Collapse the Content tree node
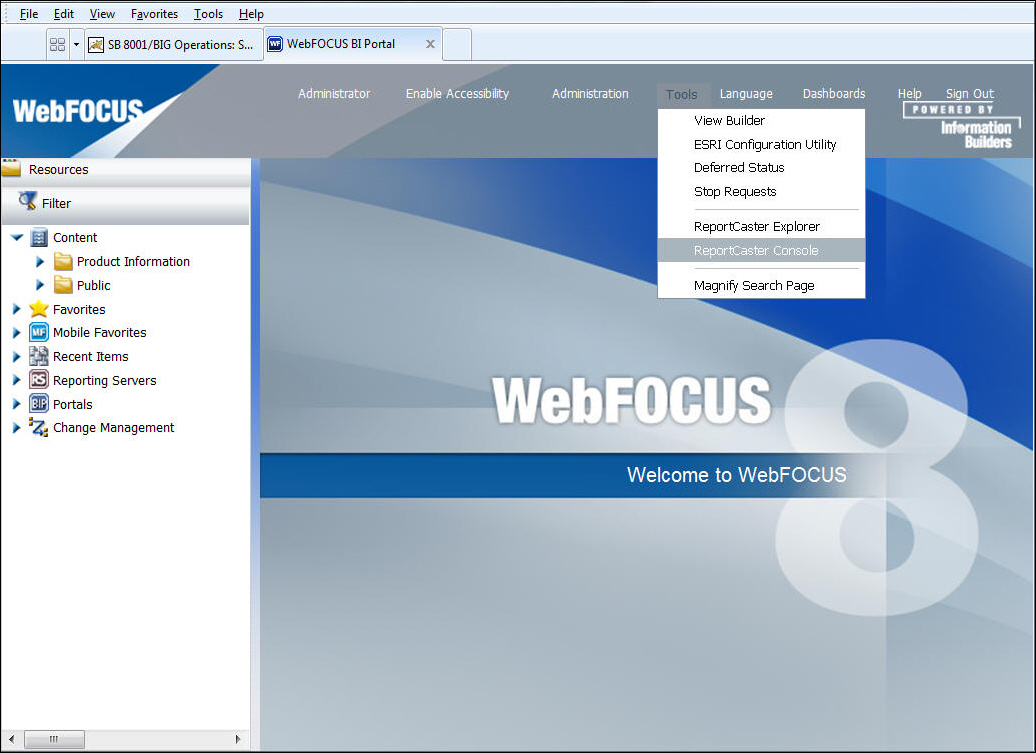The image size is (1036, 753). tap(17, 237)
